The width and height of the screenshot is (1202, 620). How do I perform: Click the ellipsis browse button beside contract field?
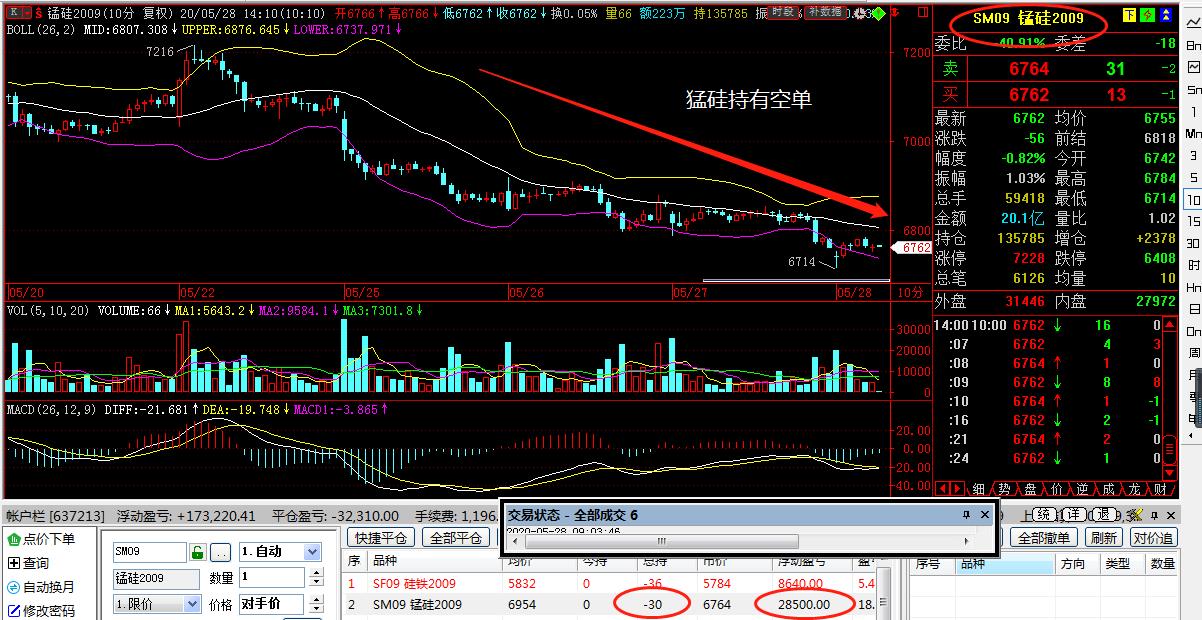click(222, 552)
